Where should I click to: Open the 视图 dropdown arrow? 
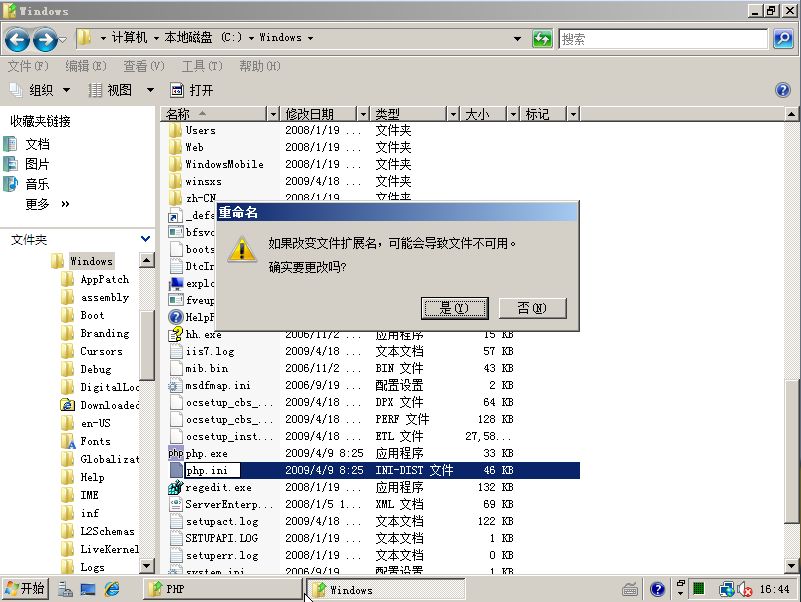150,90
